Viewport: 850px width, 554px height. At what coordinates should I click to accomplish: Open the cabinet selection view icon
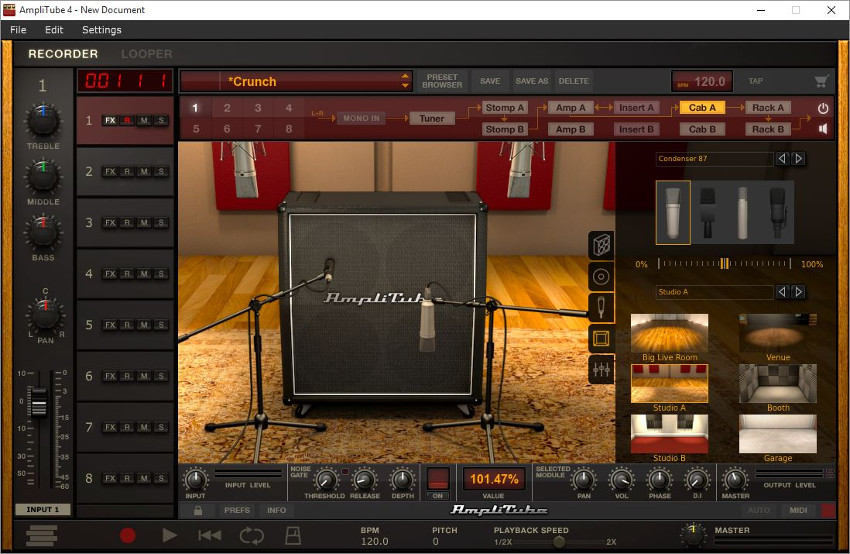coord(601,246)
